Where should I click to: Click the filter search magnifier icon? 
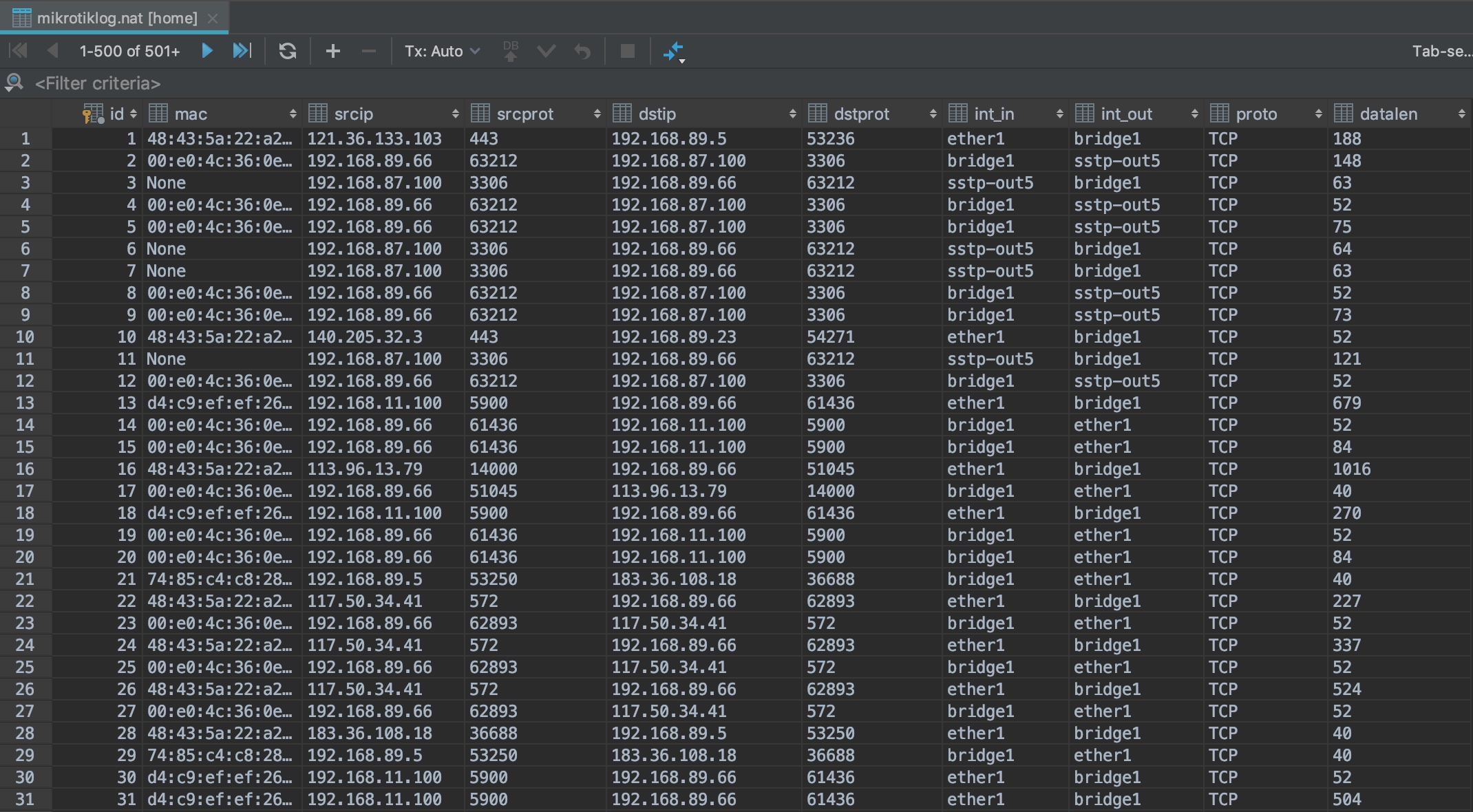14,83
